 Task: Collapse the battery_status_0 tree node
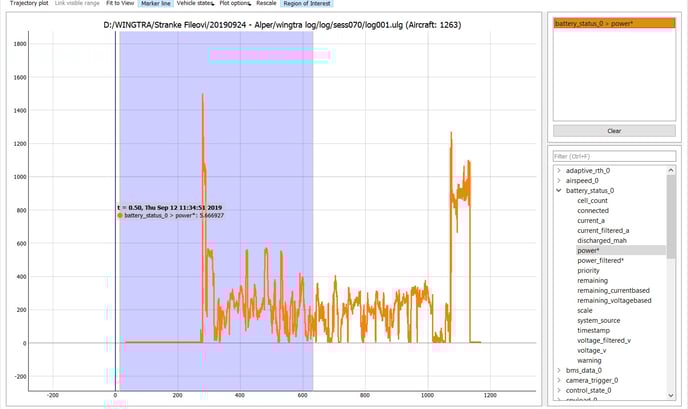(x=557, y=191)
